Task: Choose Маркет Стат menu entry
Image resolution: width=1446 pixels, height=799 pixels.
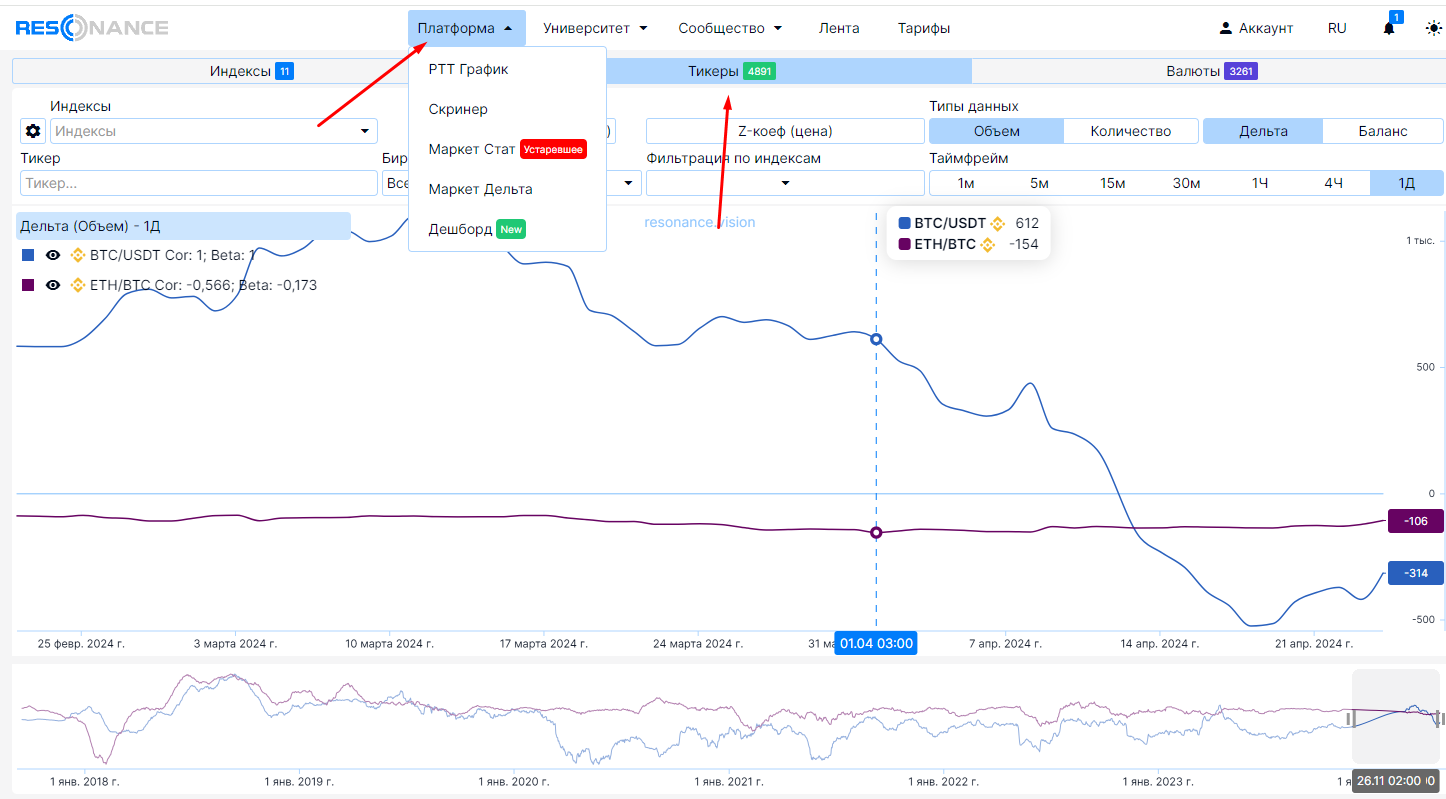Action: point(507,149)
